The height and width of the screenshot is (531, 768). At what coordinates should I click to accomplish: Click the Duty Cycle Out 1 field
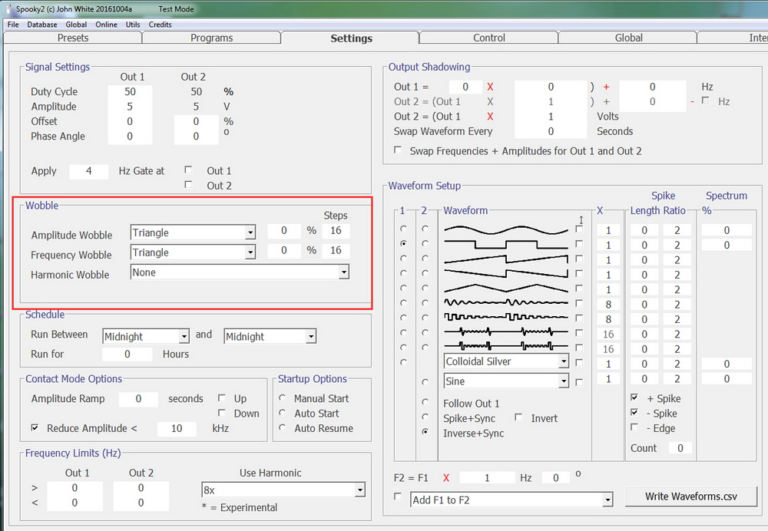(131, 92)
